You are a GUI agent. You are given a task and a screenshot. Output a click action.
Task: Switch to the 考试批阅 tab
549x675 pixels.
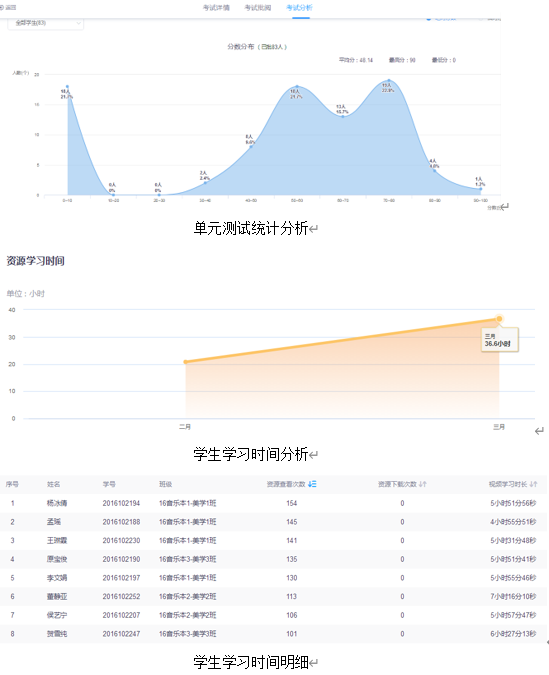coord(258,8)
